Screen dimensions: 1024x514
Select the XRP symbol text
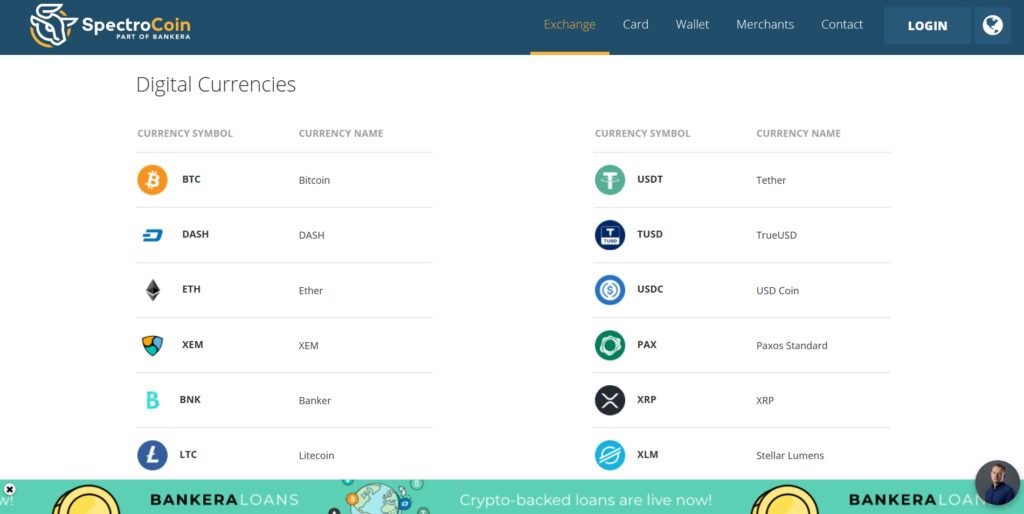click(647, 399)
